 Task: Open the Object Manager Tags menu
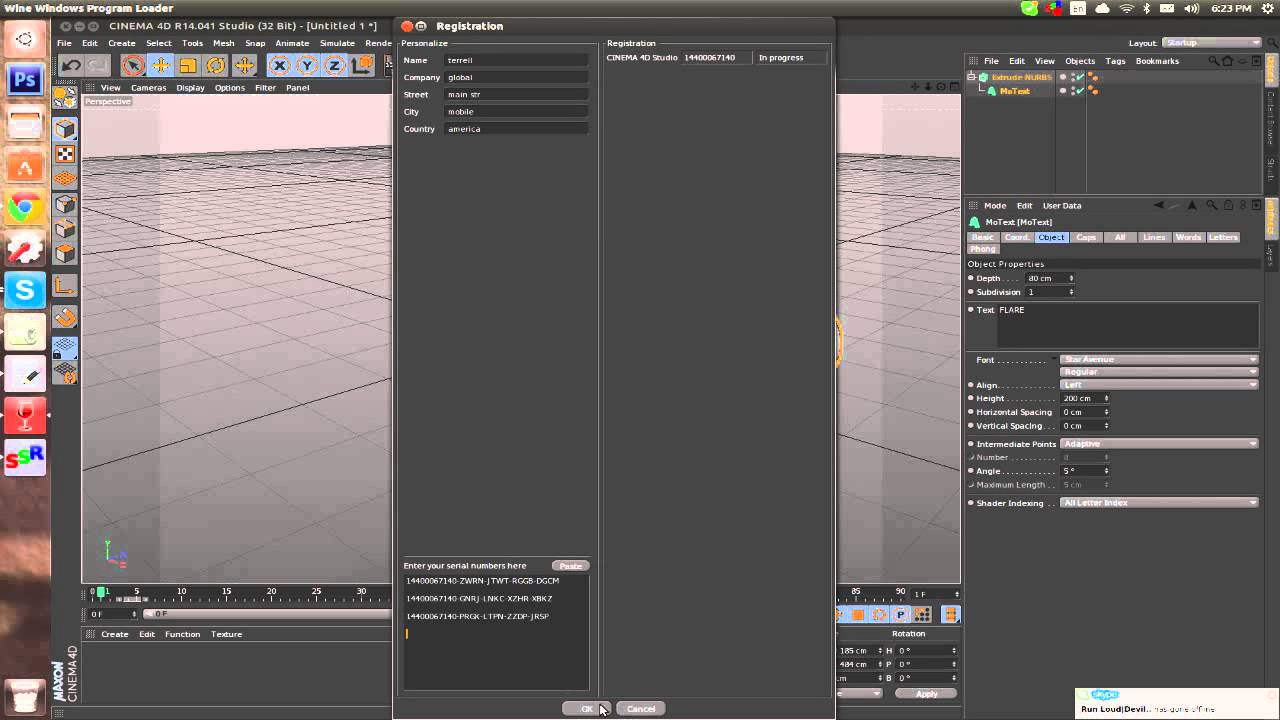pyautogui.click(x=1115, y=61)
